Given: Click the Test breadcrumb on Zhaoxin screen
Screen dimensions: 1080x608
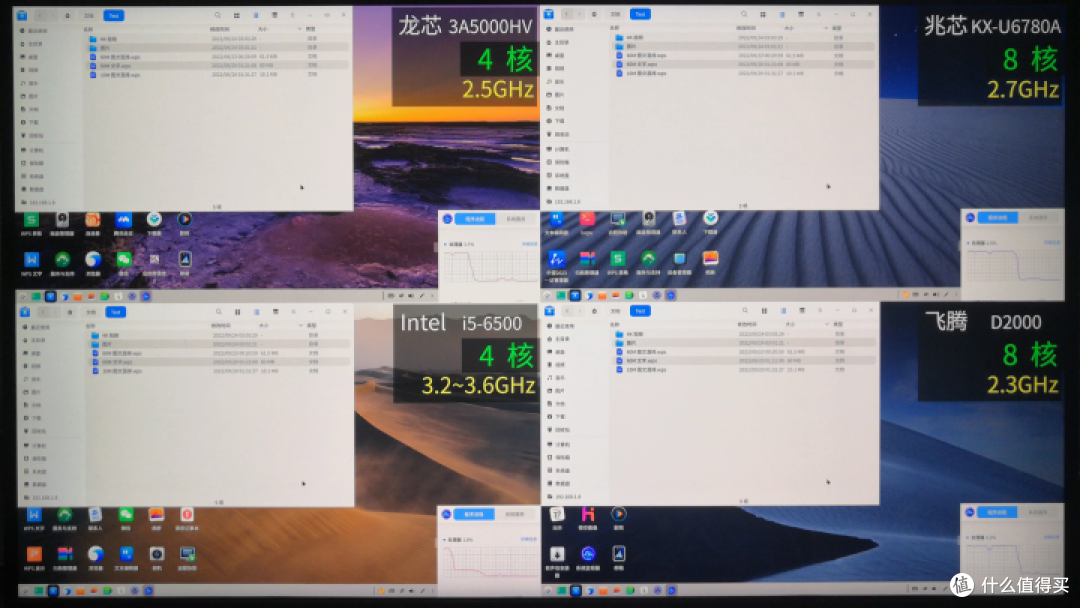Looking at the screenshot, I should point(640,14).
